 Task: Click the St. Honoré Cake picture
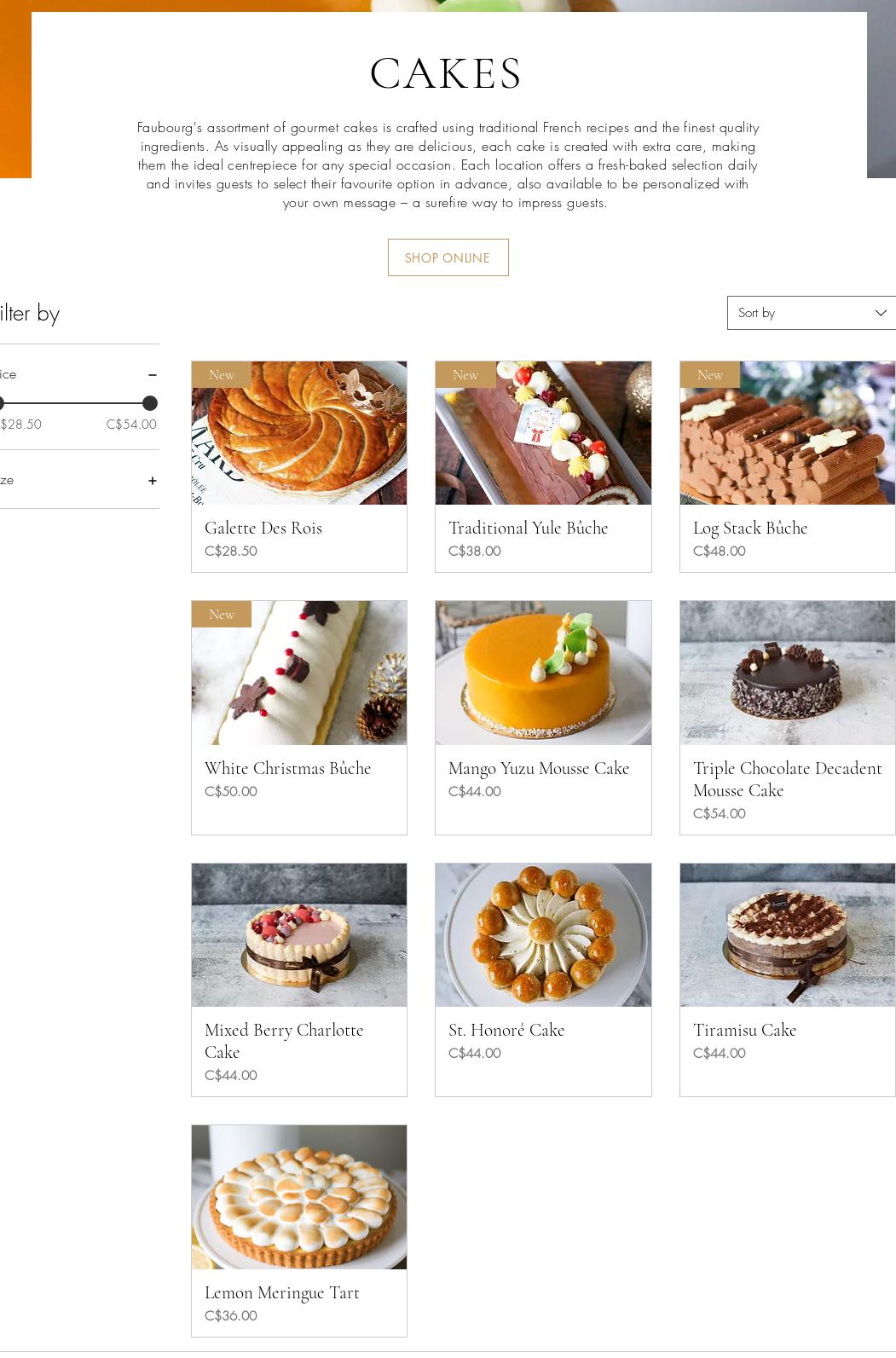pyautogui.click(x=543, y=935)
